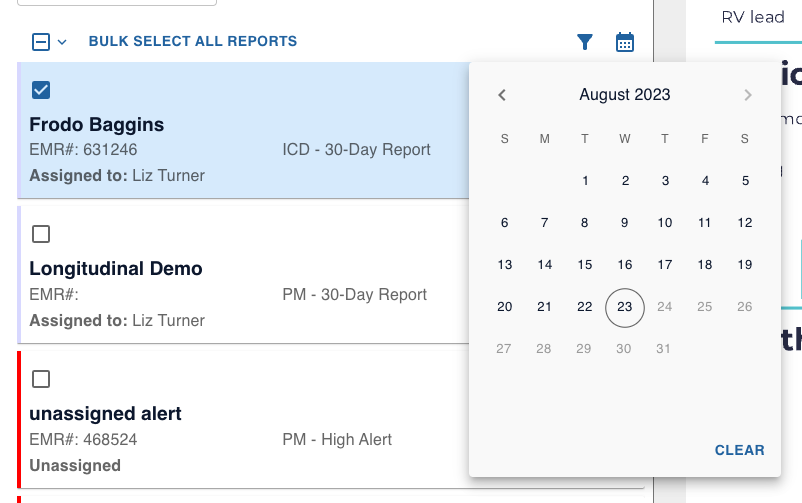
Task: Uncheck Frodo Baggins report checkbox
Action: click(41, 90)
